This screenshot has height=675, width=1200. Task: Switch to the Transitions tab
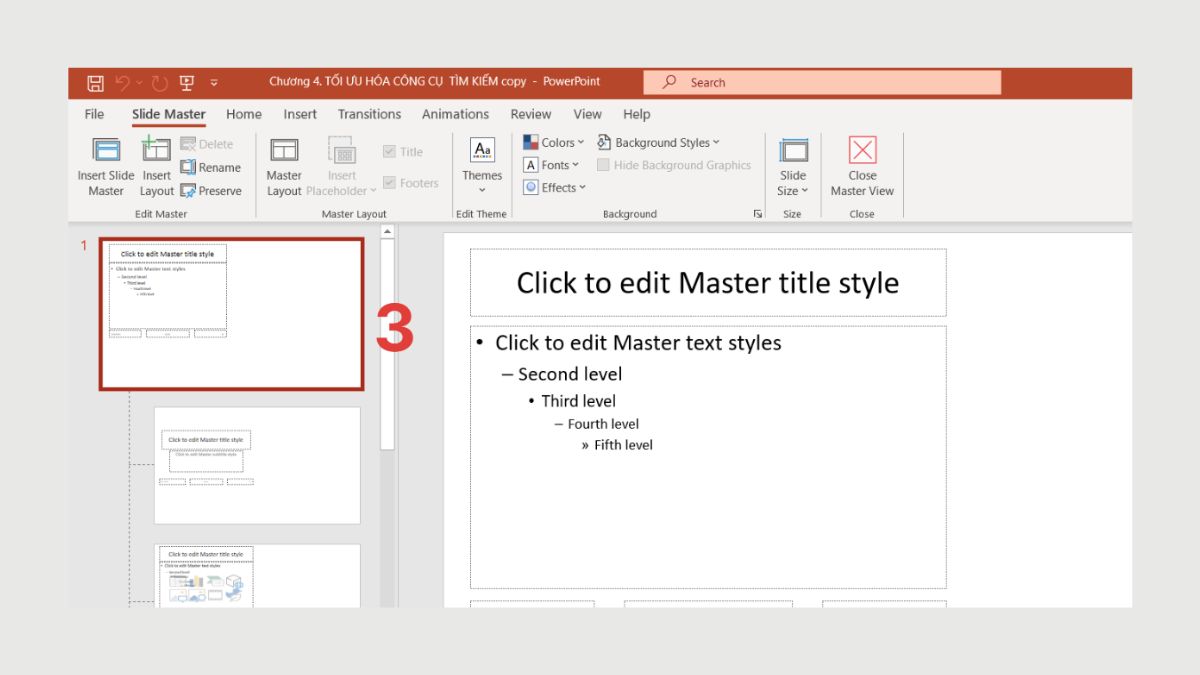pyautogui.click(x=369, y=114)
